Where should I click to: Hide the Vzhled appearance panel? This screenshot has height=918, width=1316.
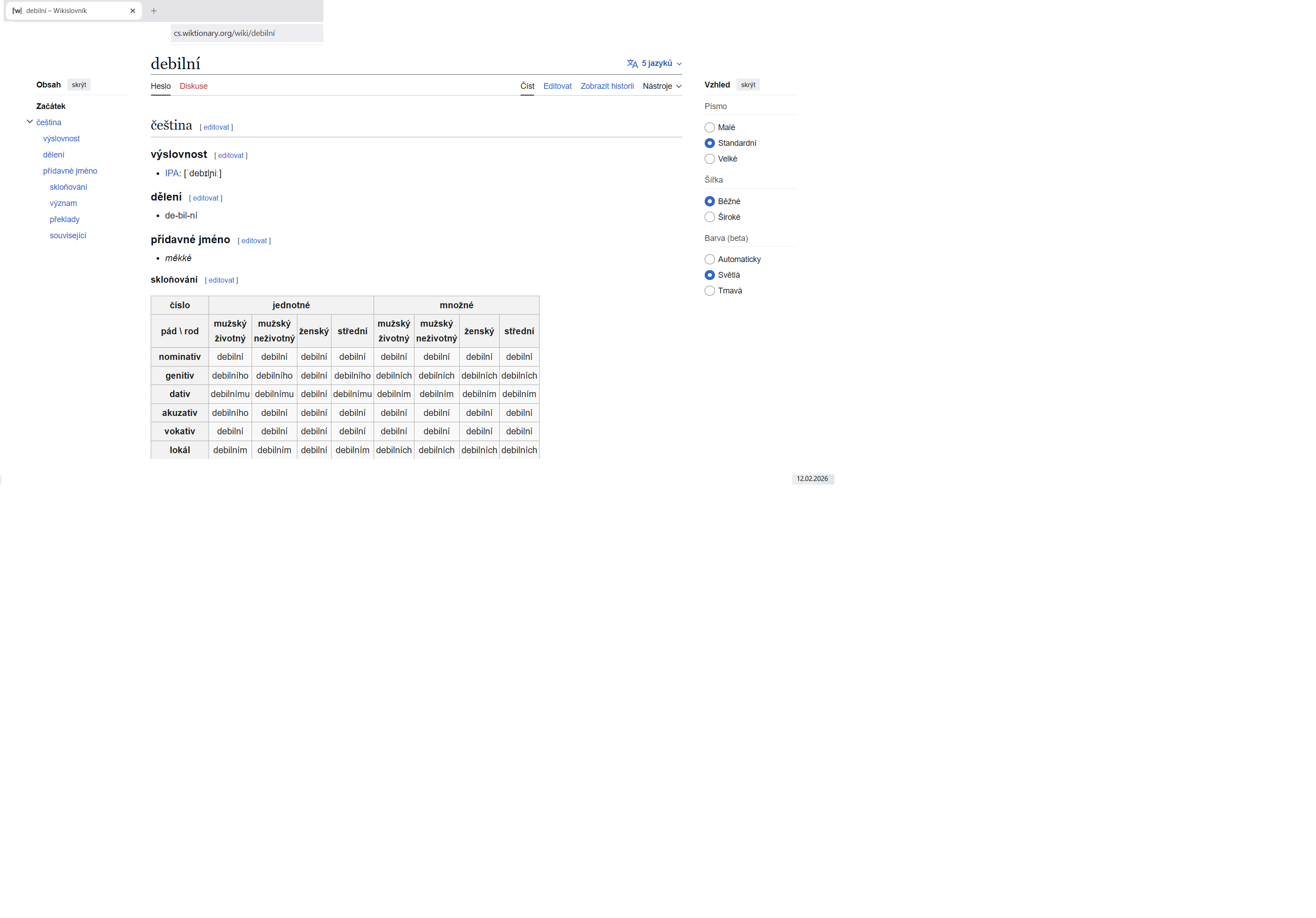tap(747, 85)
